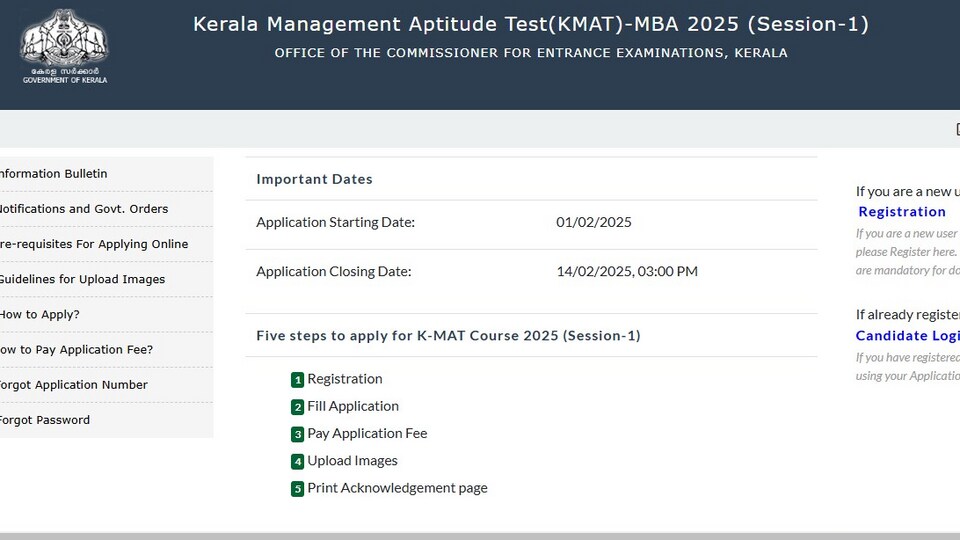
Task: Click the green step 5 badge icon
Action: (x=298, y=489)
